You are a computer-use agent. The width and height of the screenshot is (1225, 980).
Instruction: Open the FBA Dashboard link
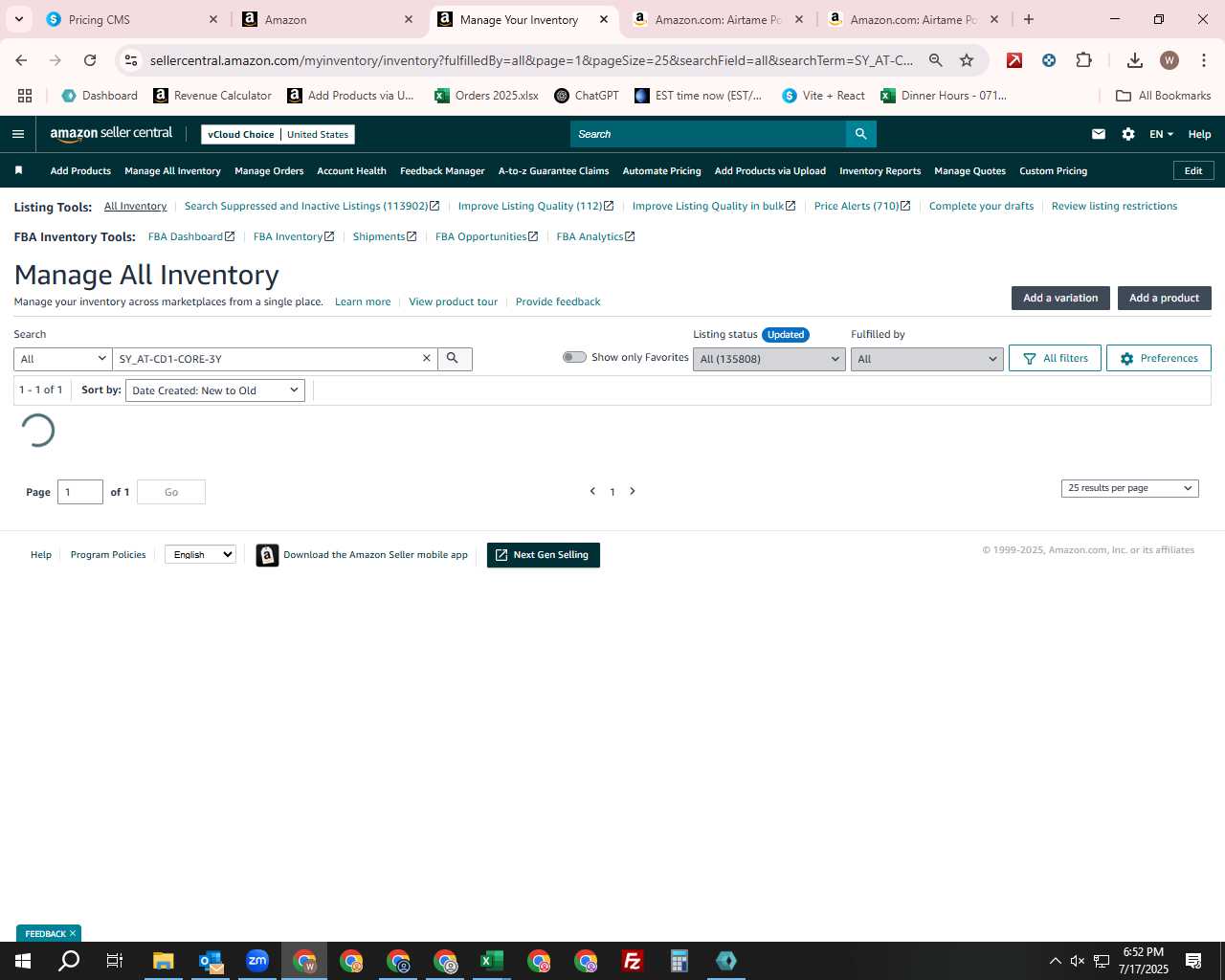point(190,236)
